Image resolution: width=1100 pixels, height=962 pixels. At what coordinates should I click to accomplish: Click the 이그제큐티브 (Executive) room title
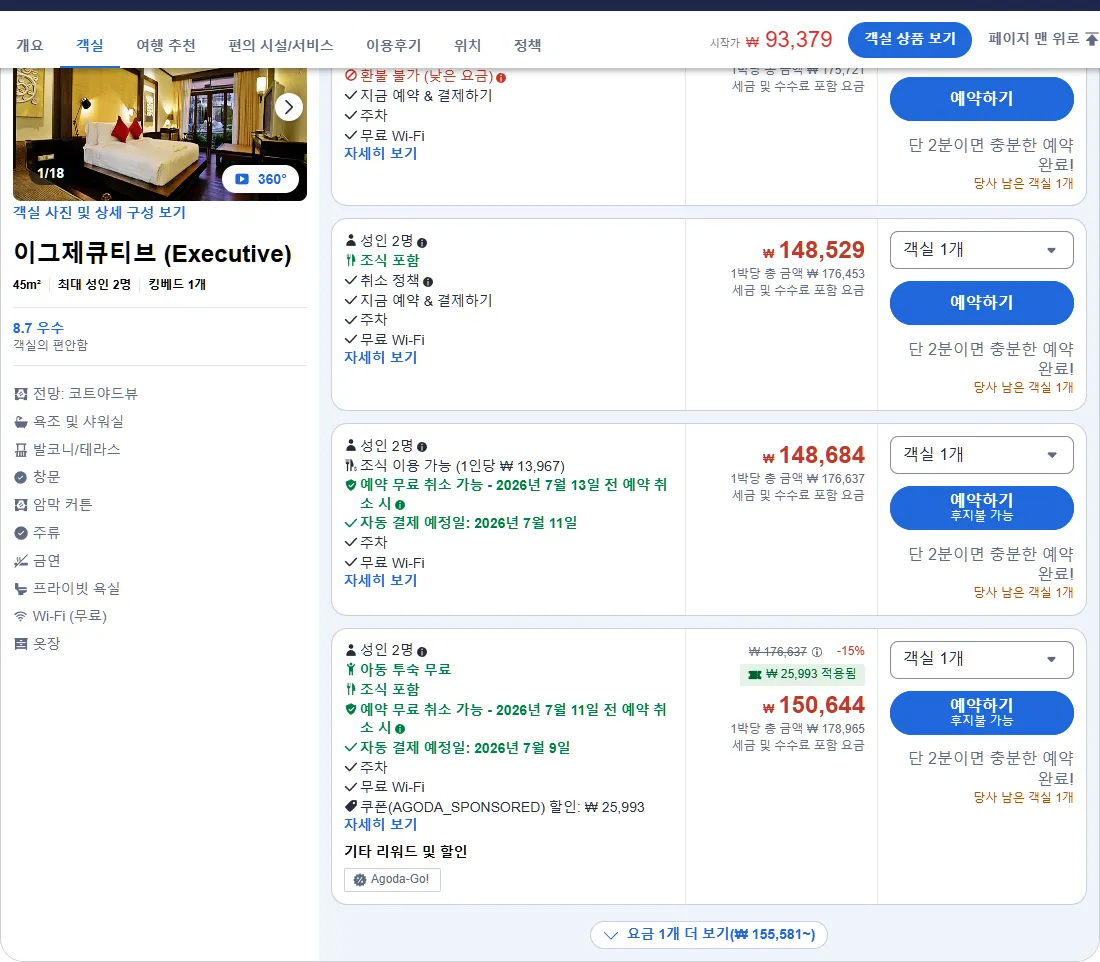tap(152, 253)
